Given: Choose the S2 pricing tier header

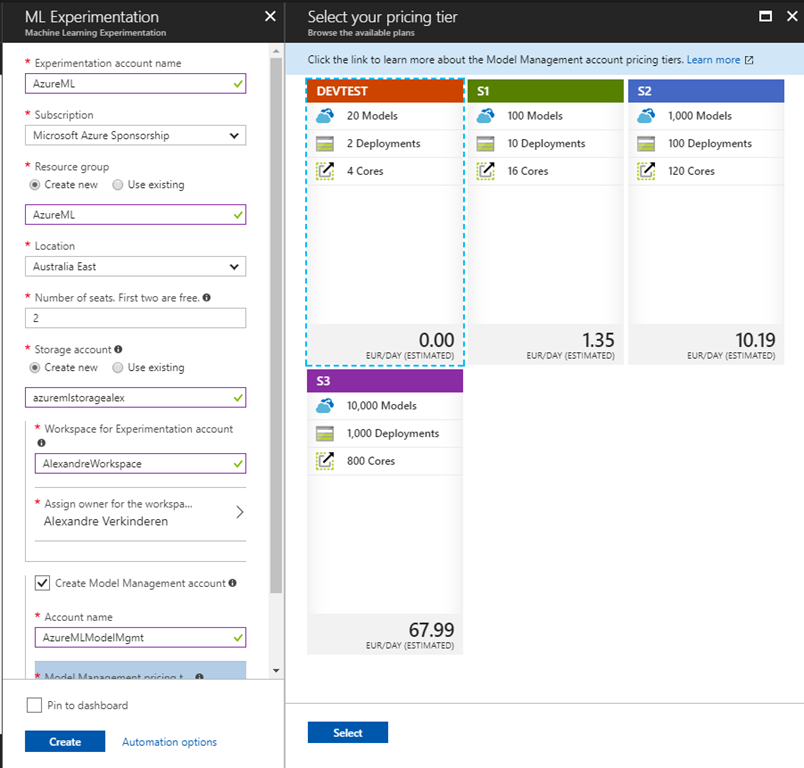Looking at the screenshot, I should [x=706, y=91].
